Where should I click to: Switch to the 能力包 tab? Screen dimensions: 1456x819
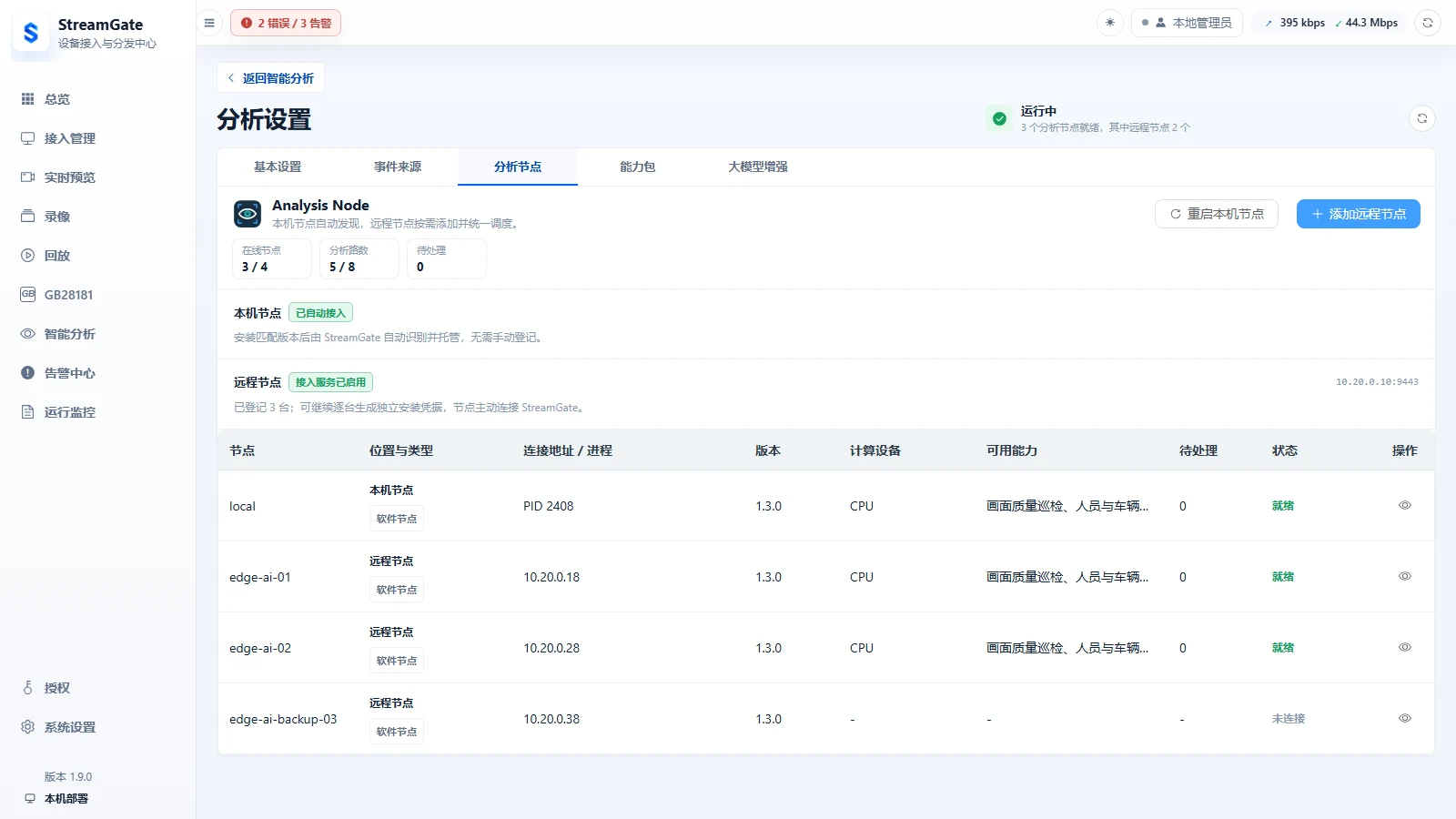click(638, 167)
